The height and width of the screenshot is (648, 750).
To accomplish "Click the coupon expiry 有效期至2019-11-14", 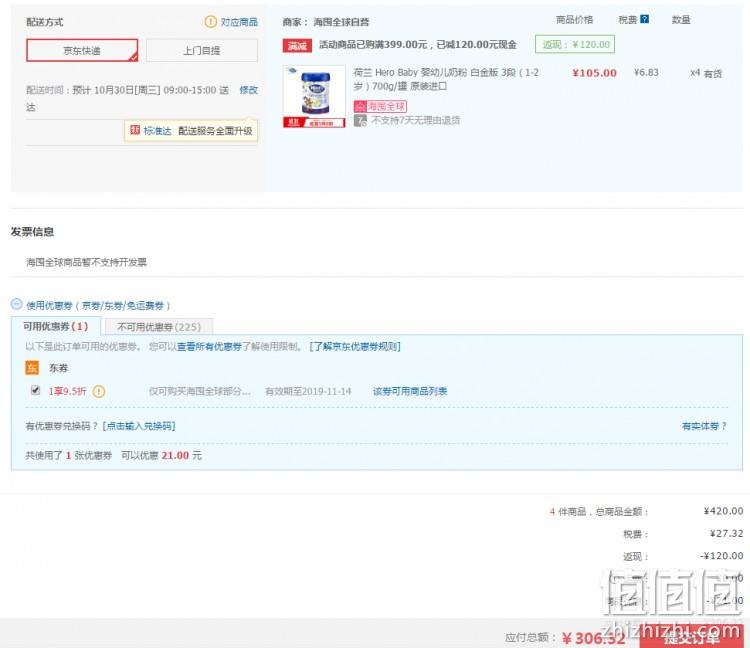I will pos(308,391).
